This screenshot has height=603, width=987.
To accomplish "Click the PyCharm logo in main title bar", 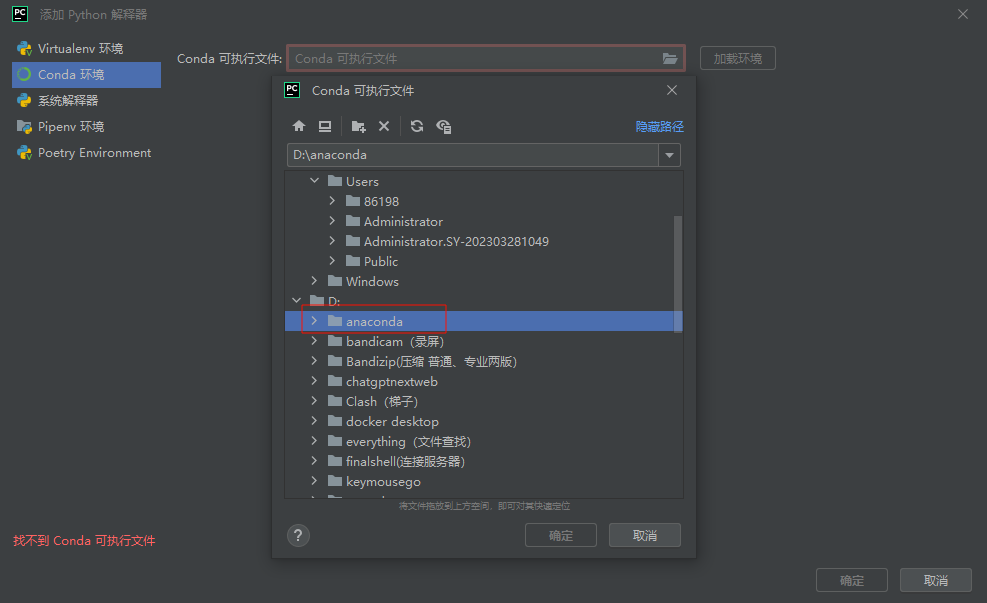I will 20,14.
